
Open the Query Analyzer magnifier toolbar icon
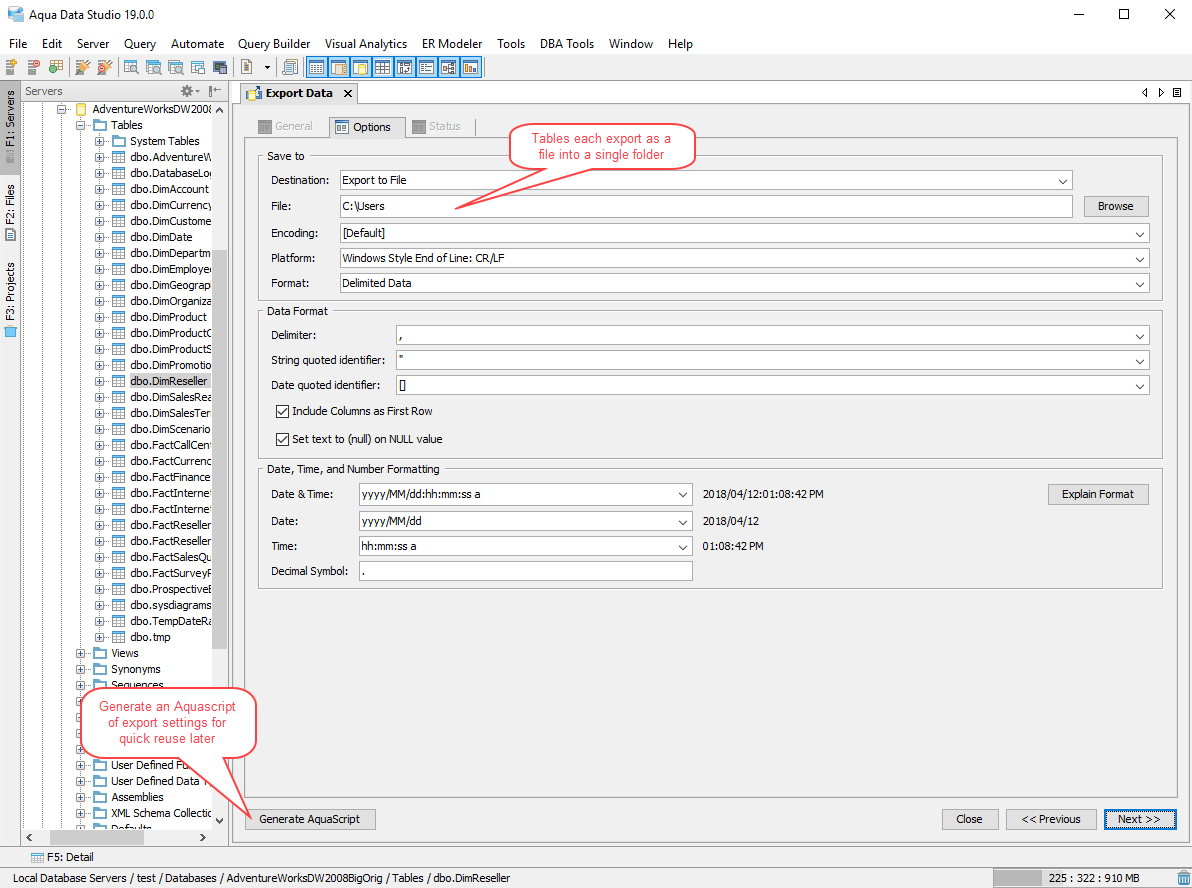point(131,68)
